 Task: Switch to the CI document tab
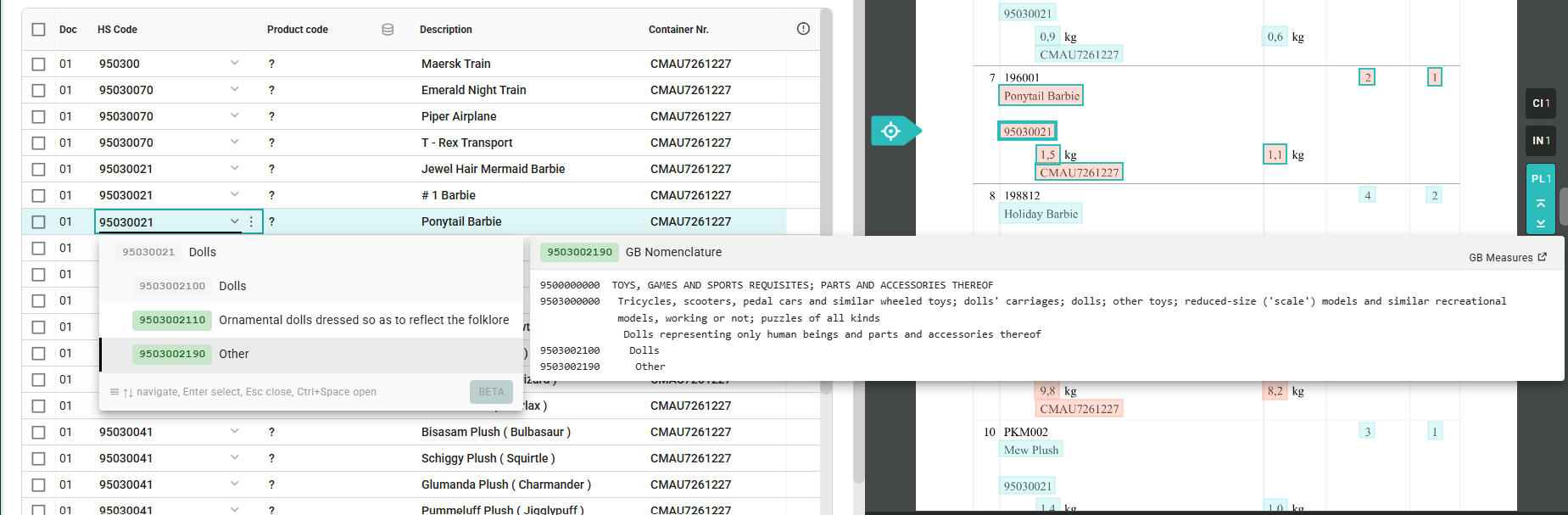(x=1540, y=104)
